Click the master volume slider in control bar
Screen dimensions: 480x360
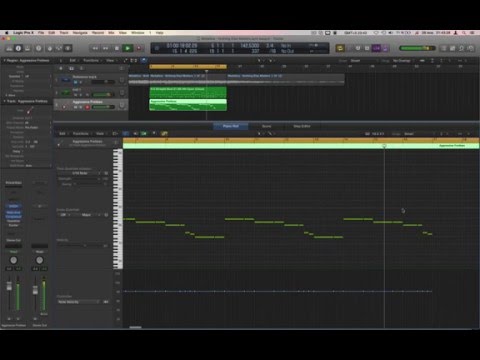(417, 48)
